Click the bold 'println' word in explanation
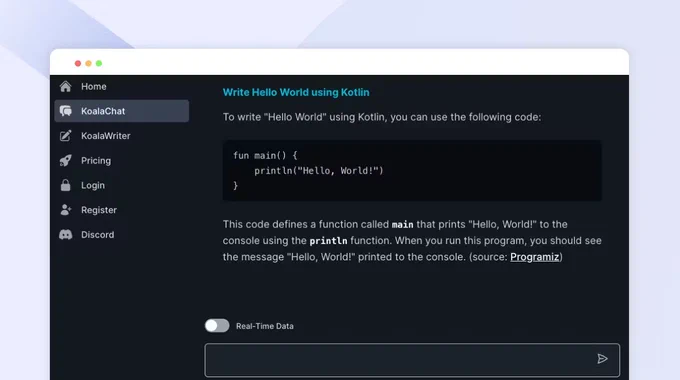 (x=328, y=241)
